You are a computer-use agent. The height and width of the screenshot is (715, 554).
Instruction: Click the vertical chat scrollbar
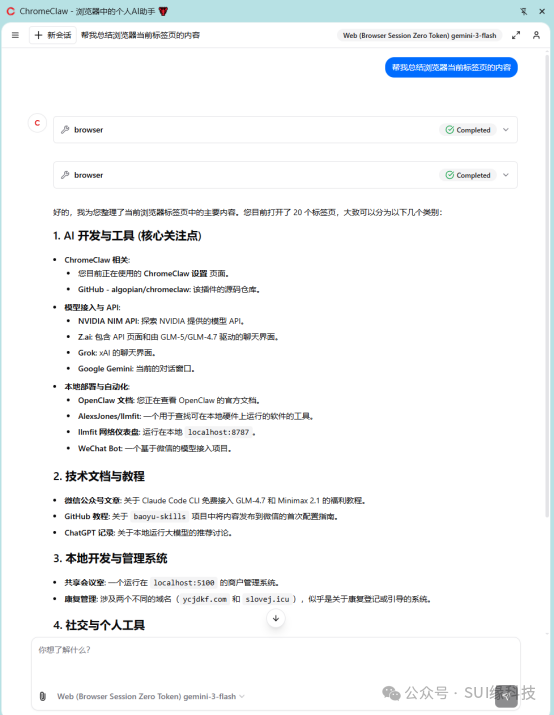pyautogui.click(x=547, y=285)
